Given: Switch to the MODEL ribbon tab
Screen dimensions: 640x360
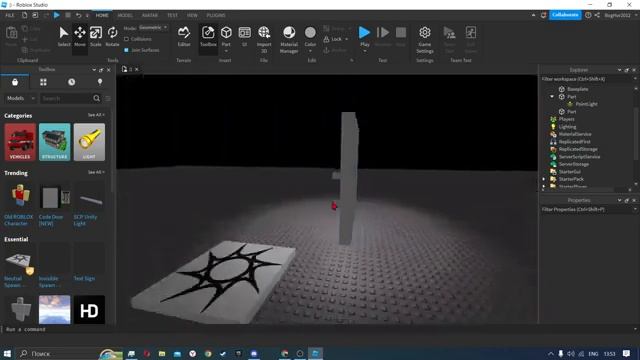Looking at the screenshot, I should coord(125,15).
